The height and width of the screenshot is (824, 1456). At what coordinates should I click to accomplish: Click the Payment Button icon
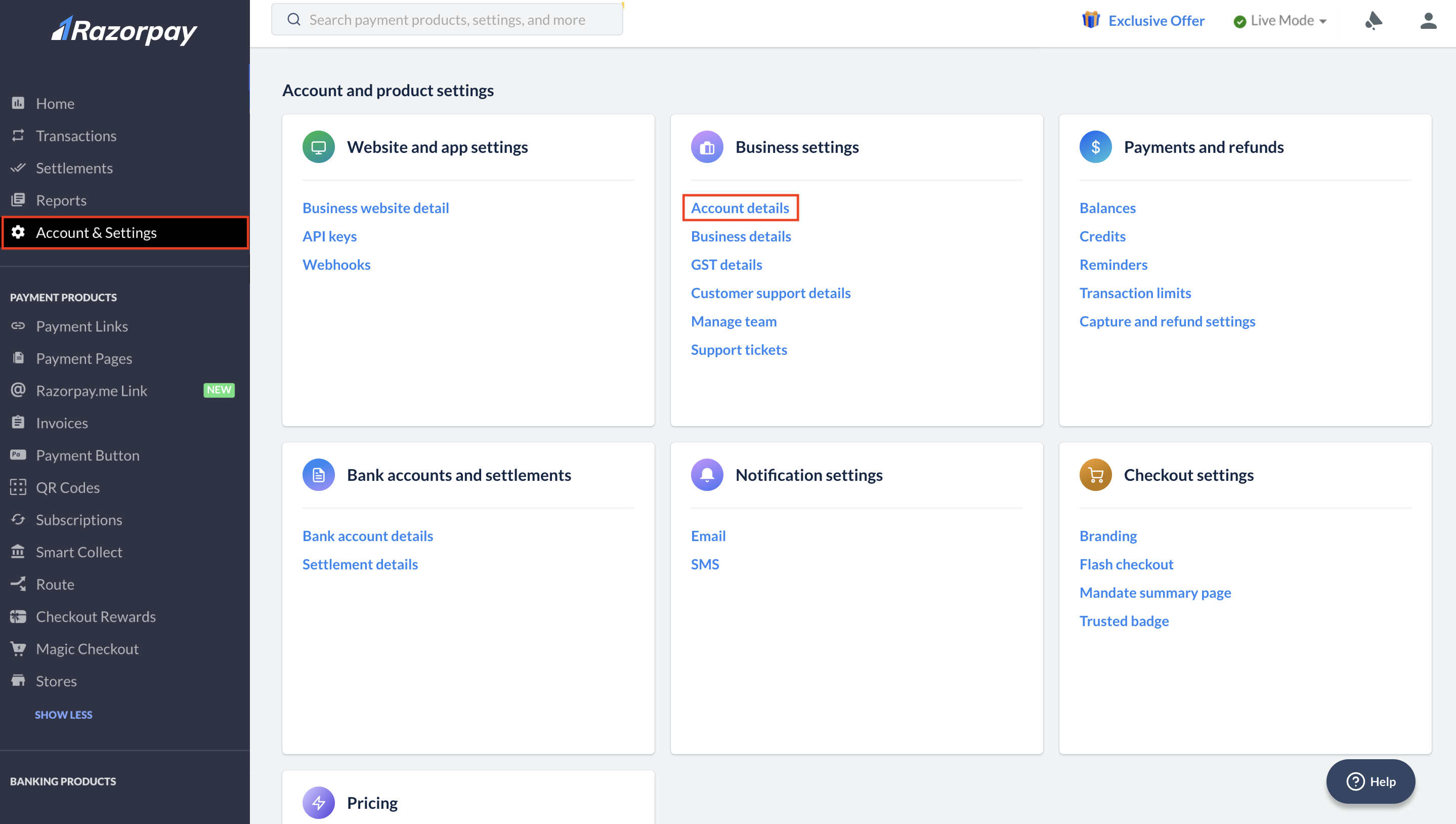18,455
